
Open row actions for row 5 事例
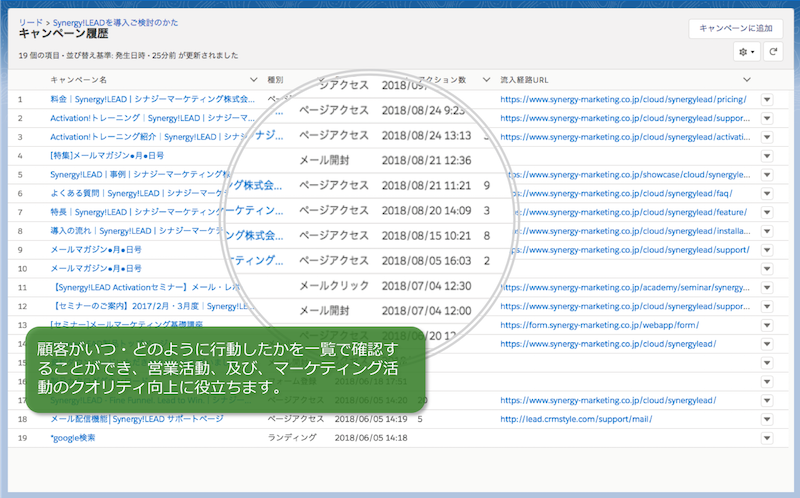(x=767, y=175)
